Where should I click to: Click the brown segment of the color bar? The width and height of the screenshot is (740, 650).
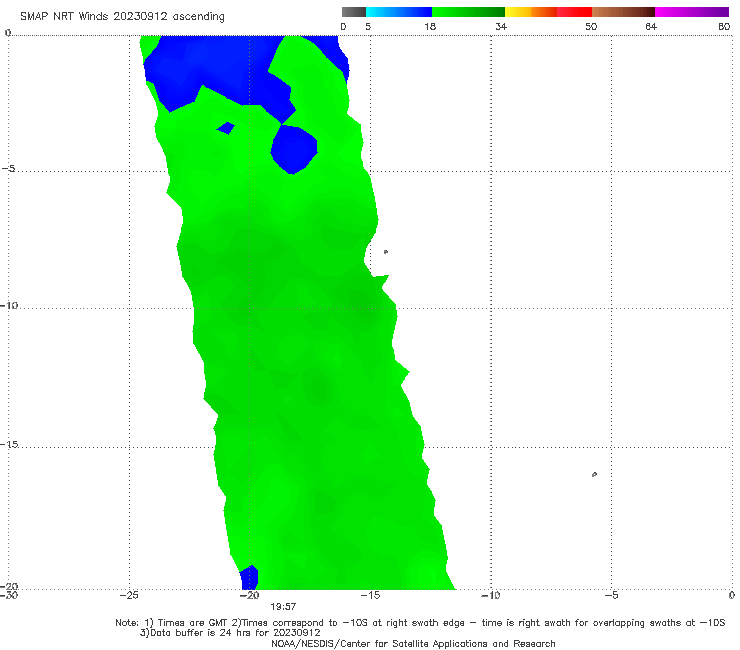tap(623, 12)
